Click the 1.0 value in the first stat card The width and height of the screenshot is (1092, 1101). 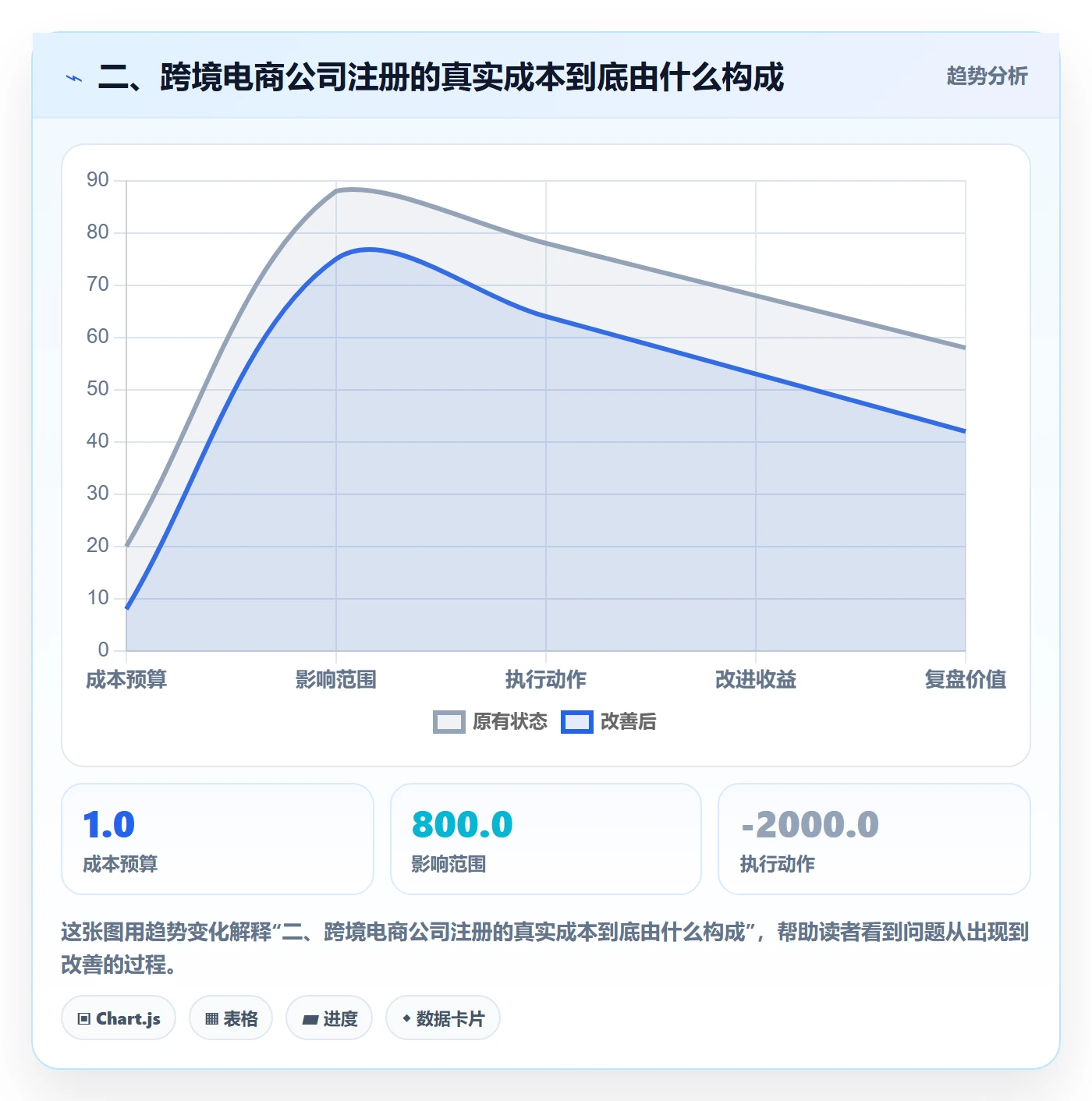pos(109,825)
